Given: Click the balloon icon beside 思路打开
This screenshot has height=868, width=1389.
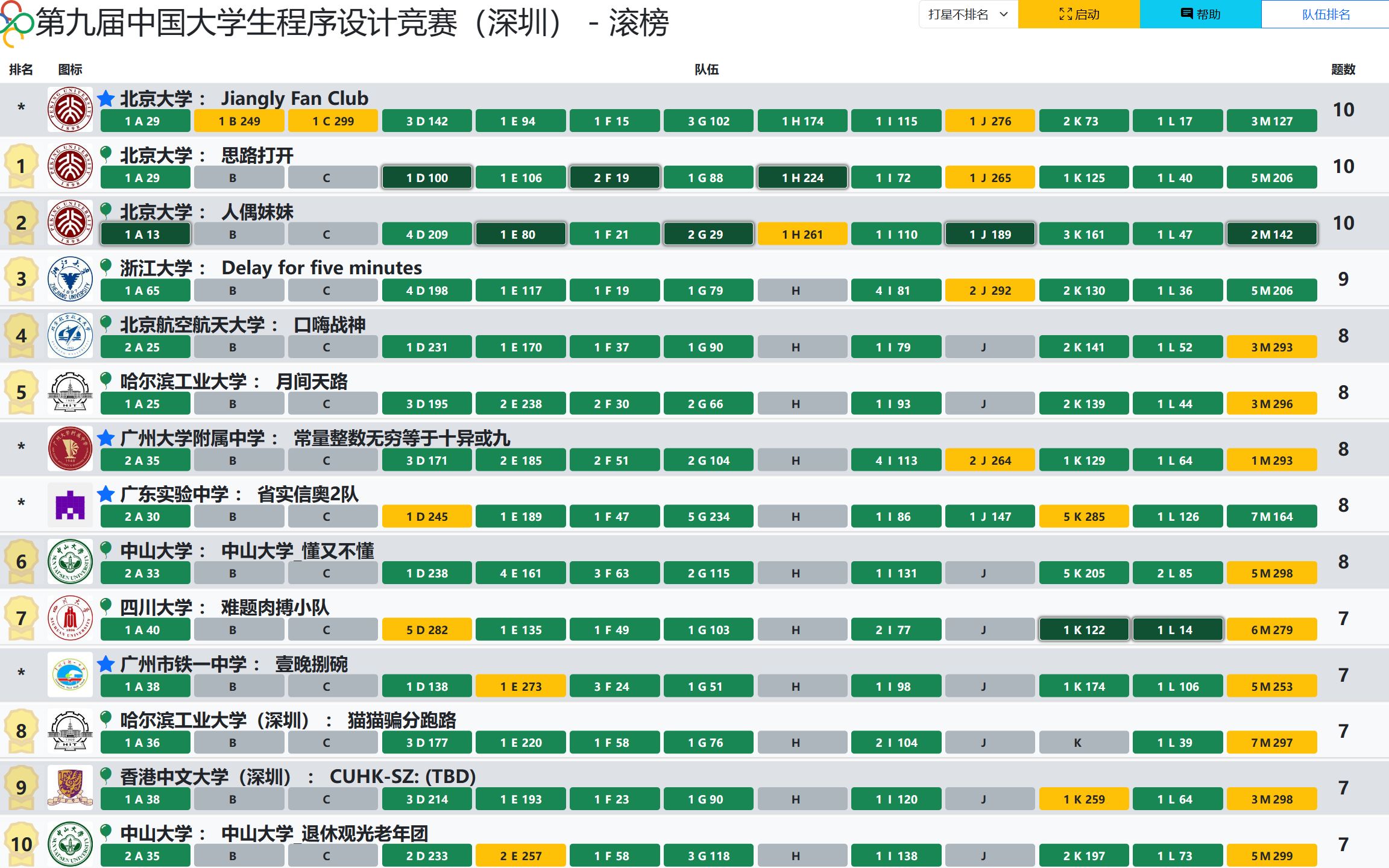Looking at the screenshot, I should click(106, 155).
